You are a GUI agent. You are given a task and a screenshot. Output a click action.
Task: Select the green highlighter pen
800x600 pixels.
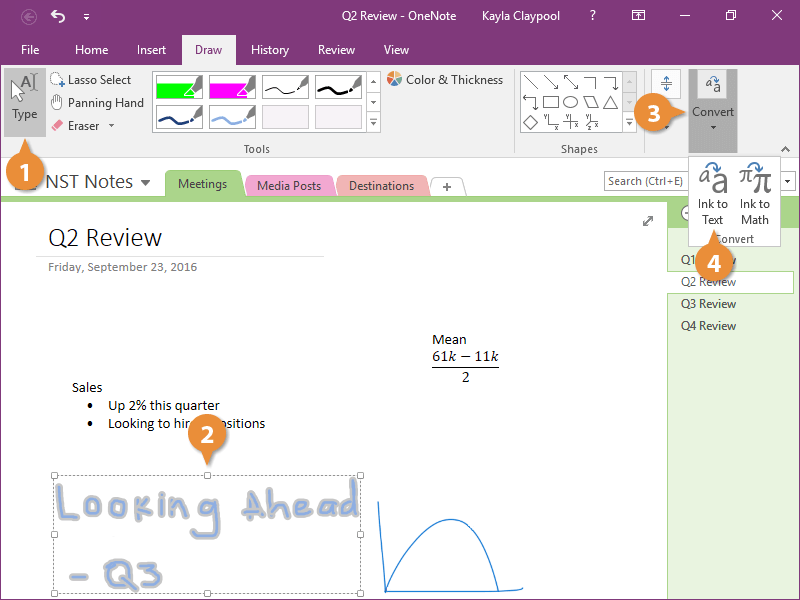coord(179,87)
